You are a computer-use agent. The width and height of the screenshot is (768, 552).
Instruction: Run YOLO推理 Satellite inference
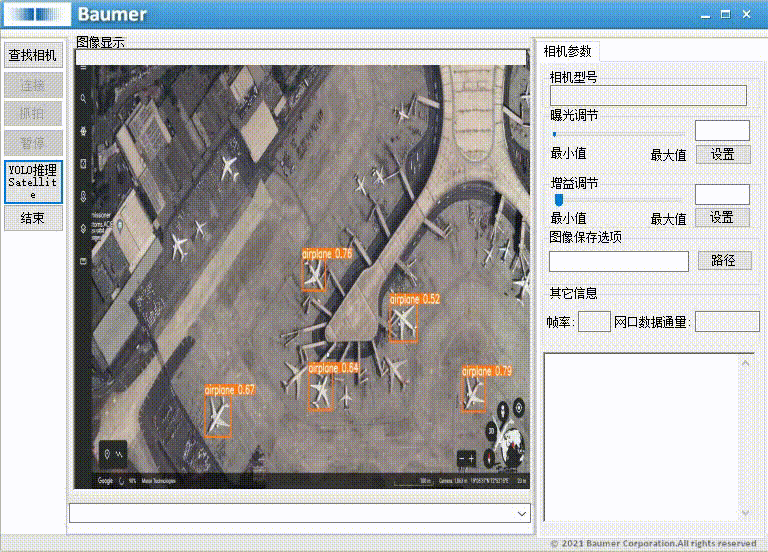[33, 182]
